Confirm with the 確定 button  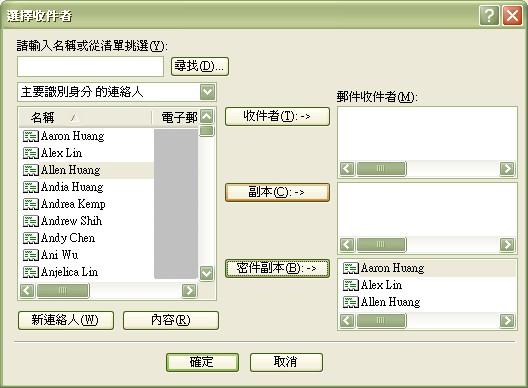coord(202,362)
